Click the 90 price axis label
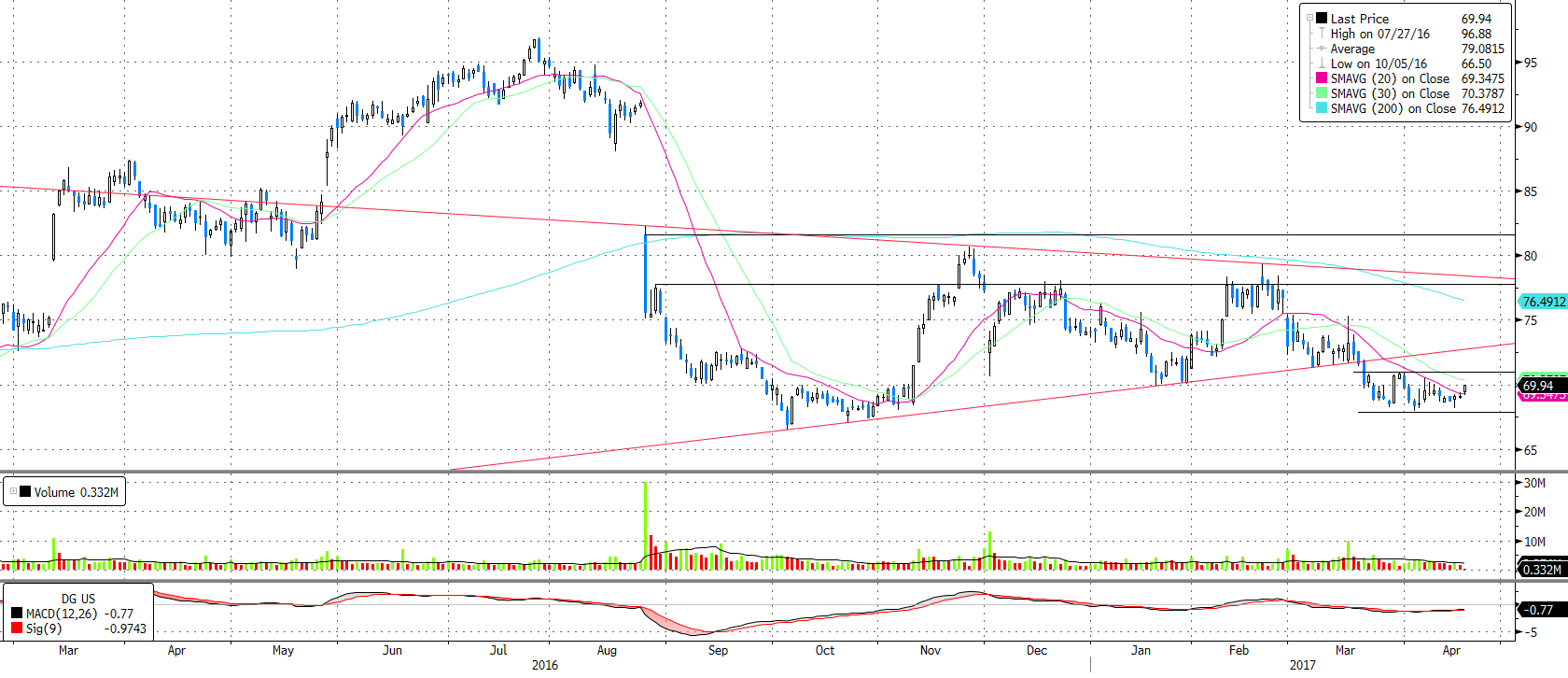1568x678 pixels. [x=1531, y=127]
